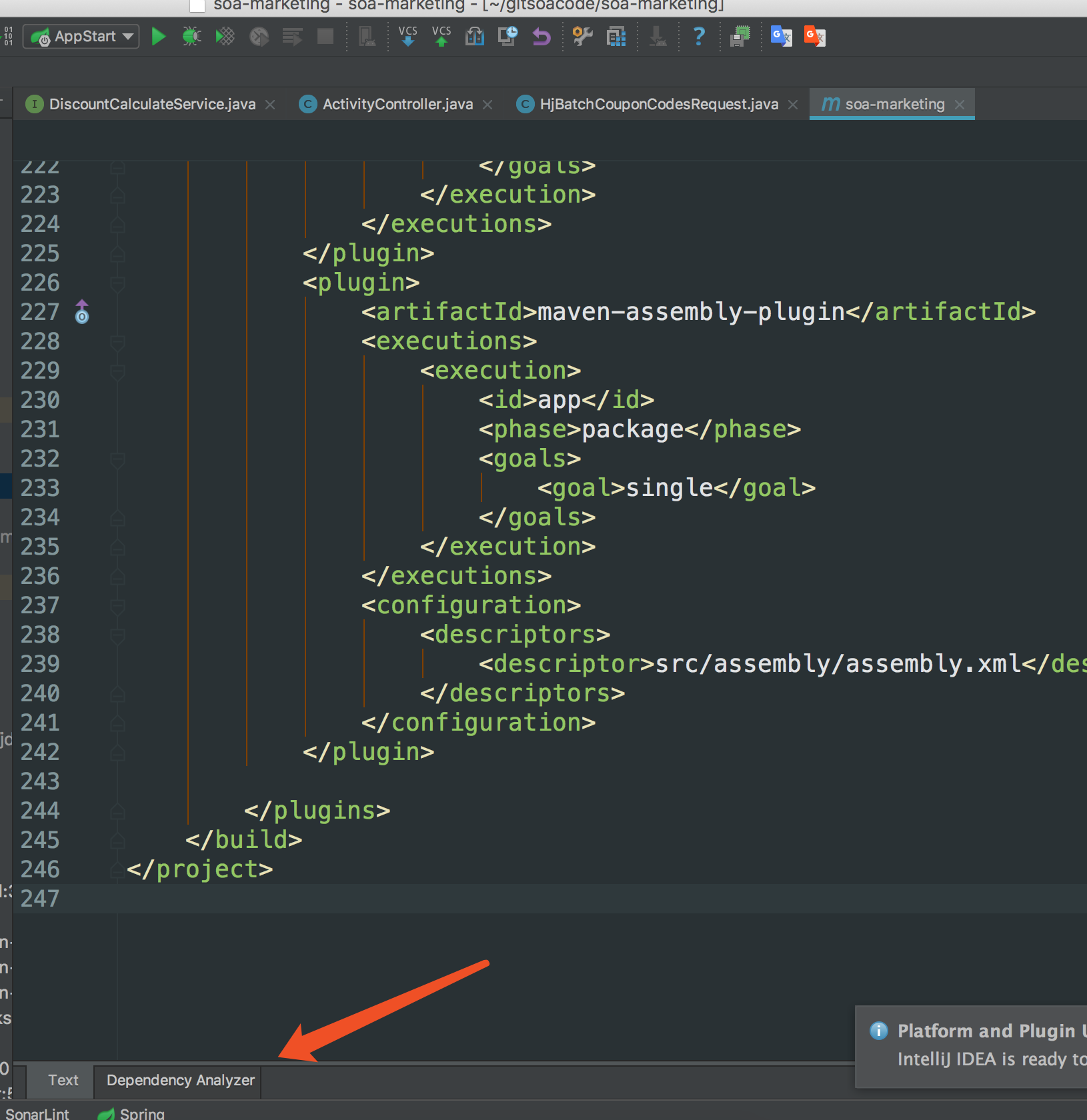Show VCS history clock icon
This screenshot has height=1120, width=1087.
coord(508,36)
